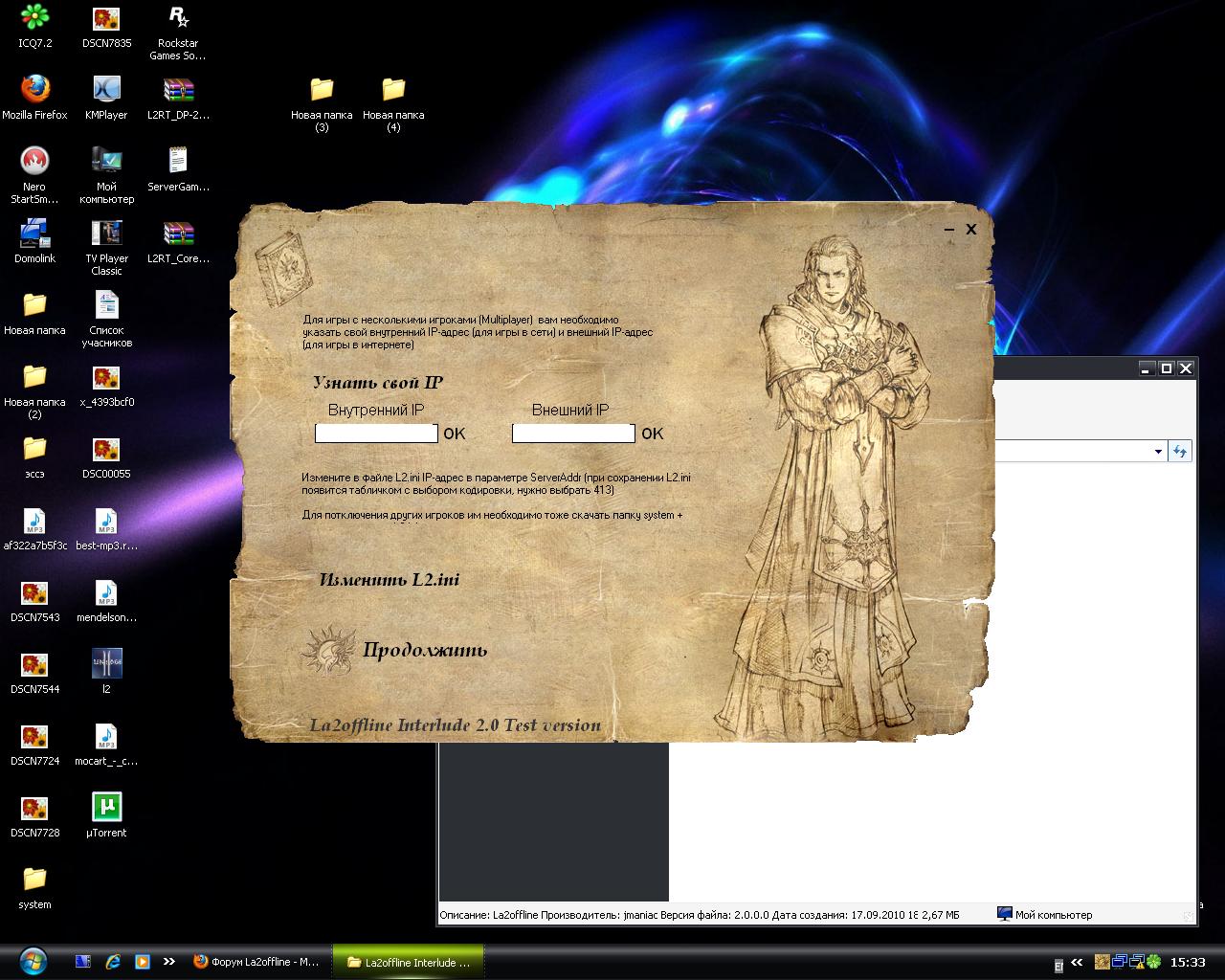Screen dimensions: 1225x980
Task: Click the Внешний IP input field
Action: click(x=573, y=434)
